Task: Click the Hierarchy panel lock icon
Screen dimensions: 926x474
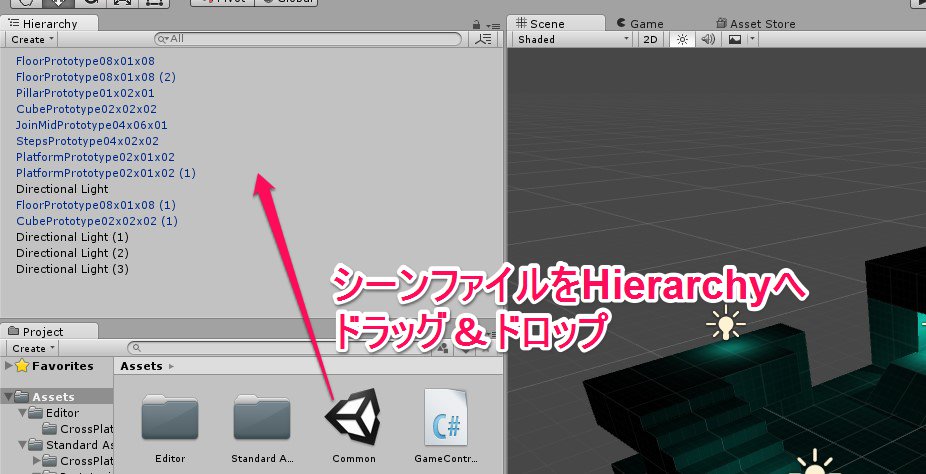Action: pyautogui.click(x=477, y=25)
